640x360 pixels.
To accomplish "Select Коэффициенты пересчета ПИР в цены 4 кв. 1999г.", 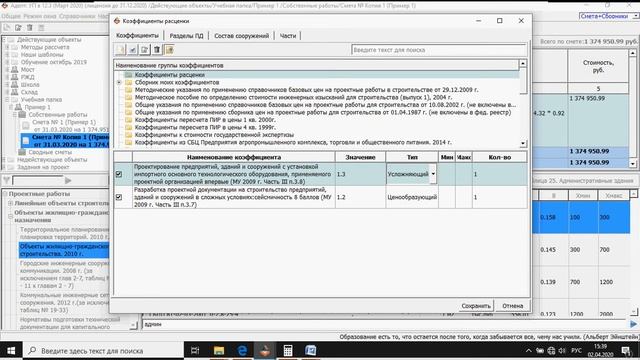I will 205,127.
